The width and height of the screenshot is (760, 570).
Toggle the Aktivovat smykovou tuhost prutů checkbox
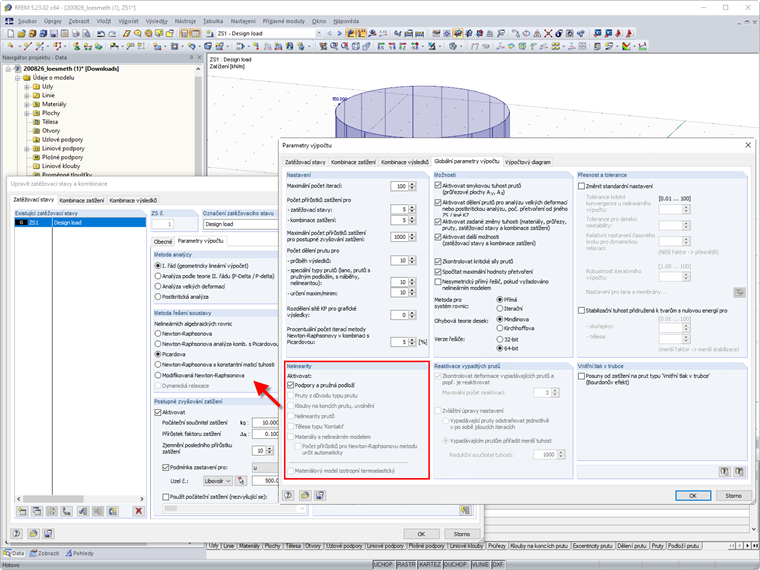point(438,186)
